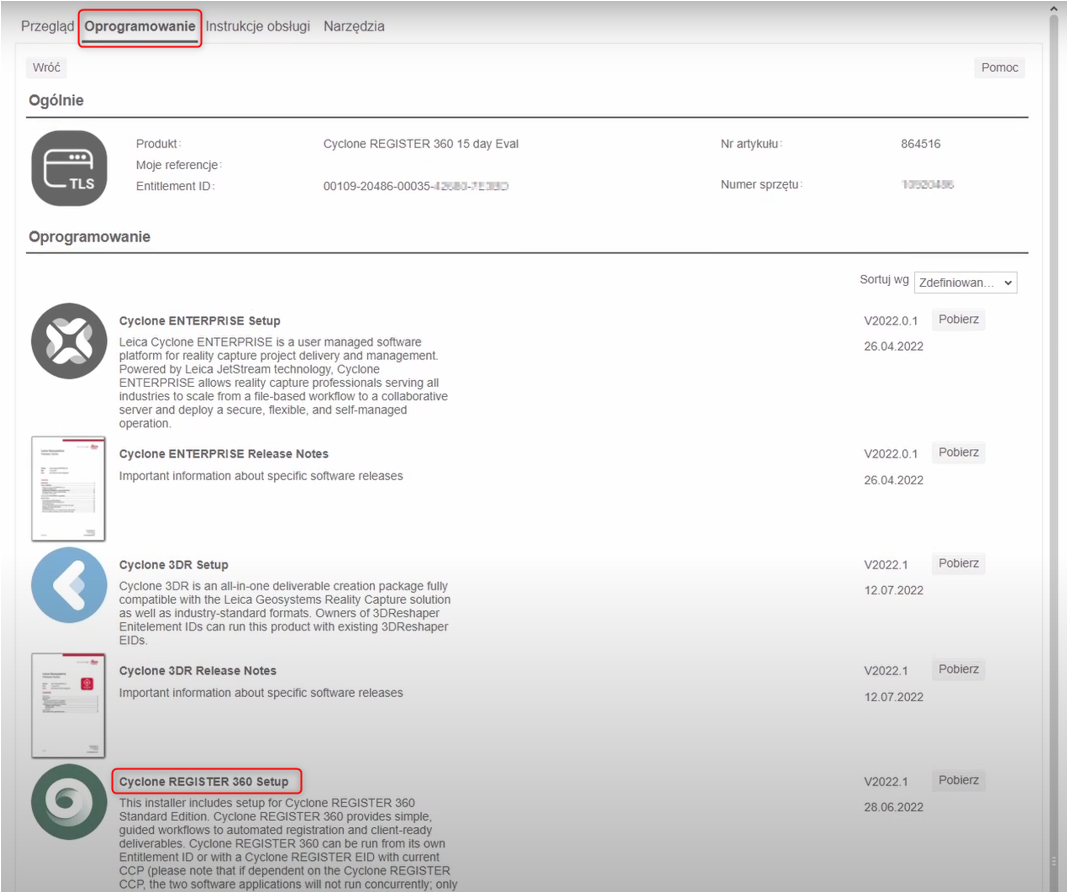Download Cyclone 3DR Setup via Pobierz

point(958,564)
